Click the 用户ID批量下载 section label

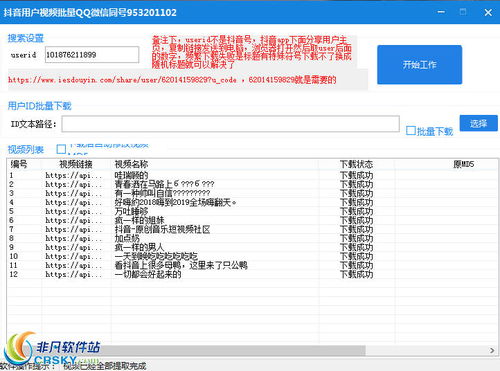pyautogui.click(x=40, y=106)
